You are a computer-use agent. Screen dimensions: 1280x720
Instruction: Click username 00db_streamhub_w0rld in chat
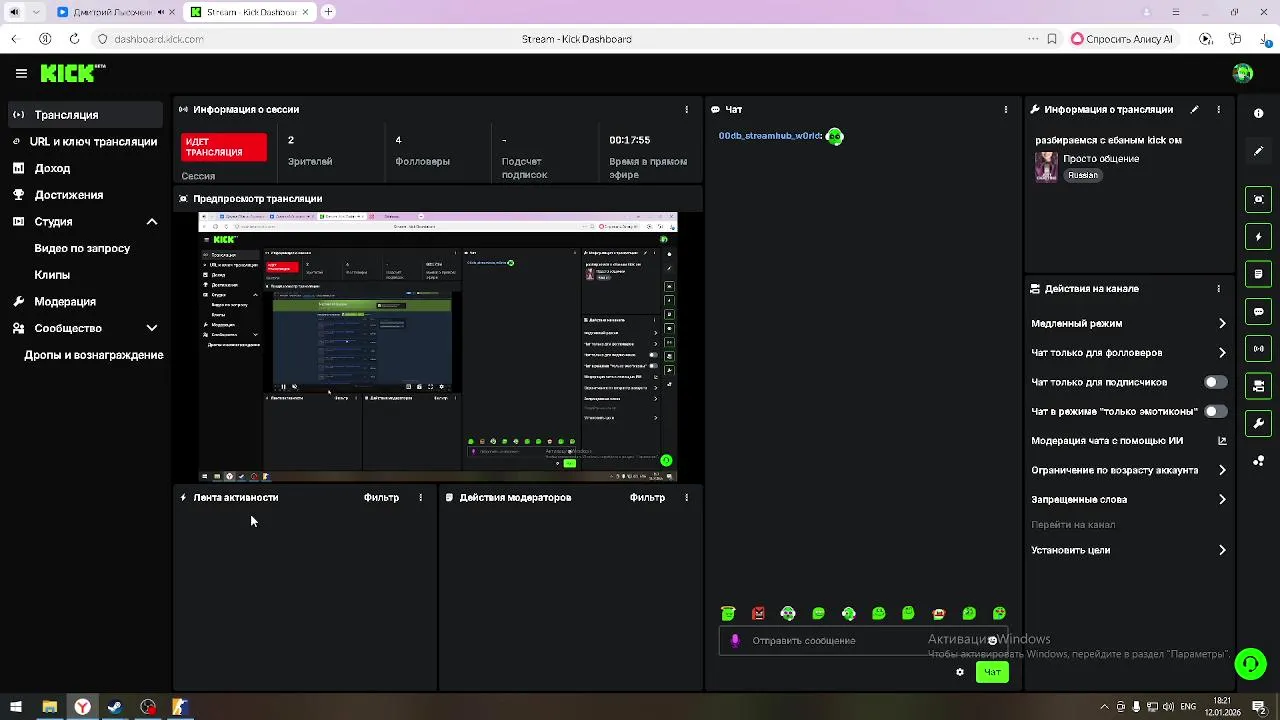(769, 136)
